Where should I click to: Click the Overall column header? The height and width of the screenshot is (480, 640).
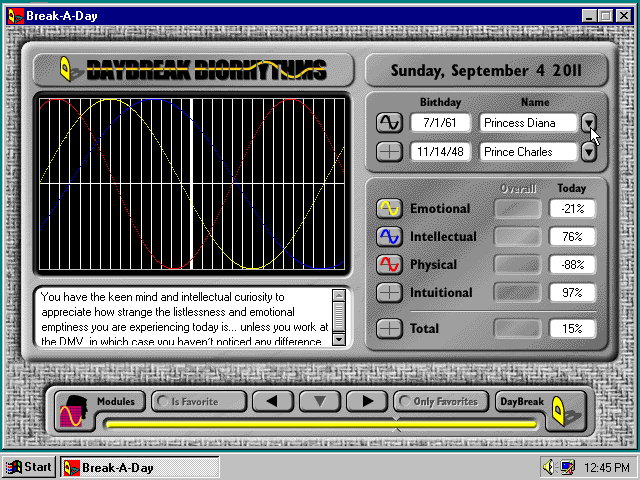[518, 189]
